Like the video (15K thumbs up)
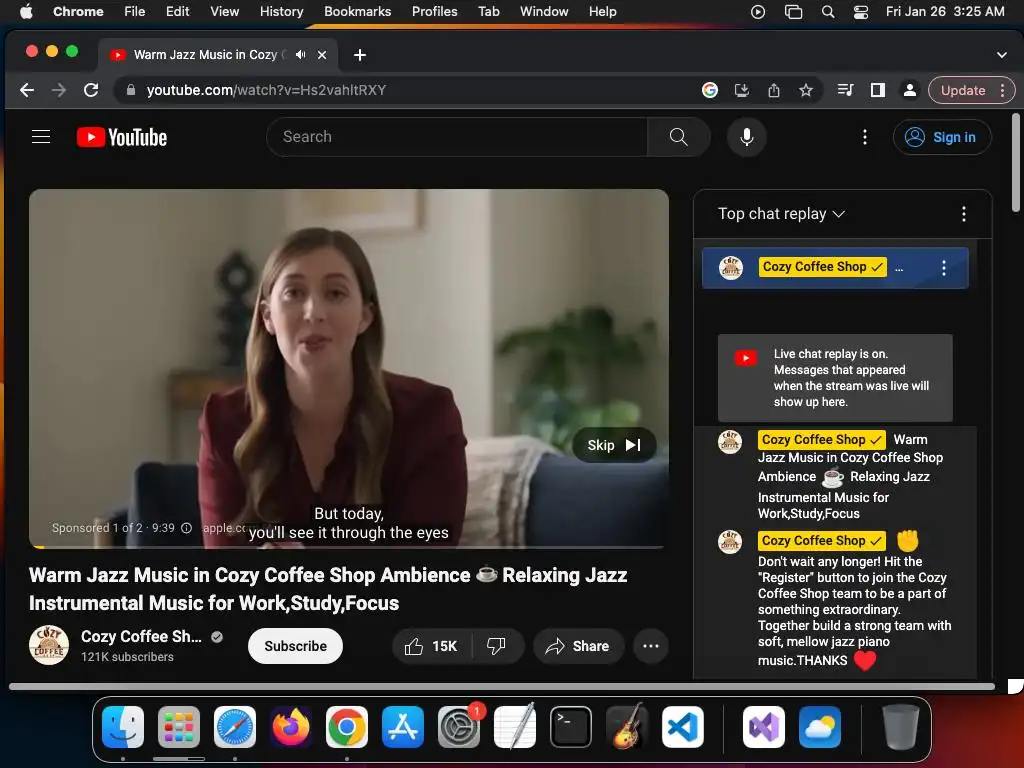This screenshot has width=1024, height=768. coord(432,647)
